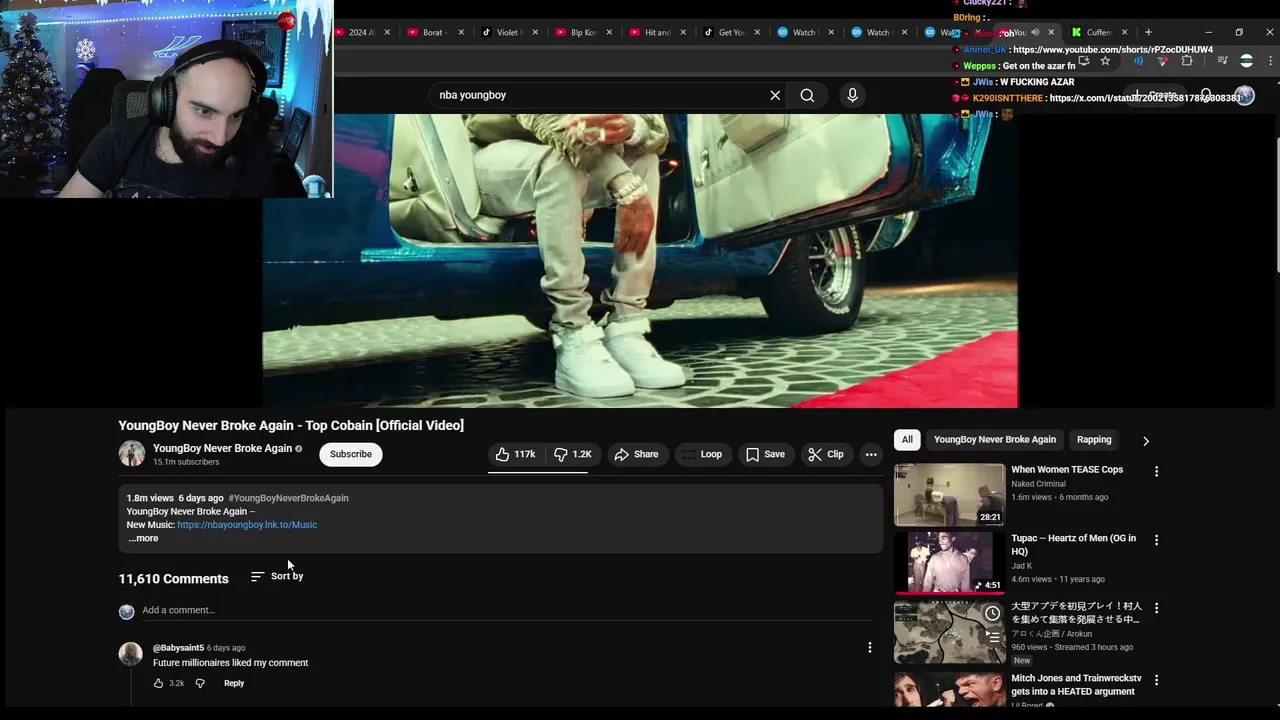Click the @Babysaint5 username
Screen dimensions: 1280x720
click(x=178, y=648)
